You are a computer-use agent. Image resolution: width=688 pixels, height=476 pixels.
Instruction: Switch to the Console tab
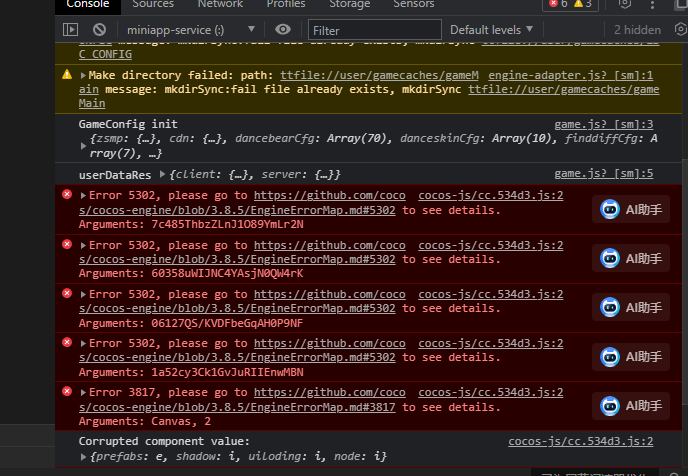pyautogui.click(x=88, y=4)
